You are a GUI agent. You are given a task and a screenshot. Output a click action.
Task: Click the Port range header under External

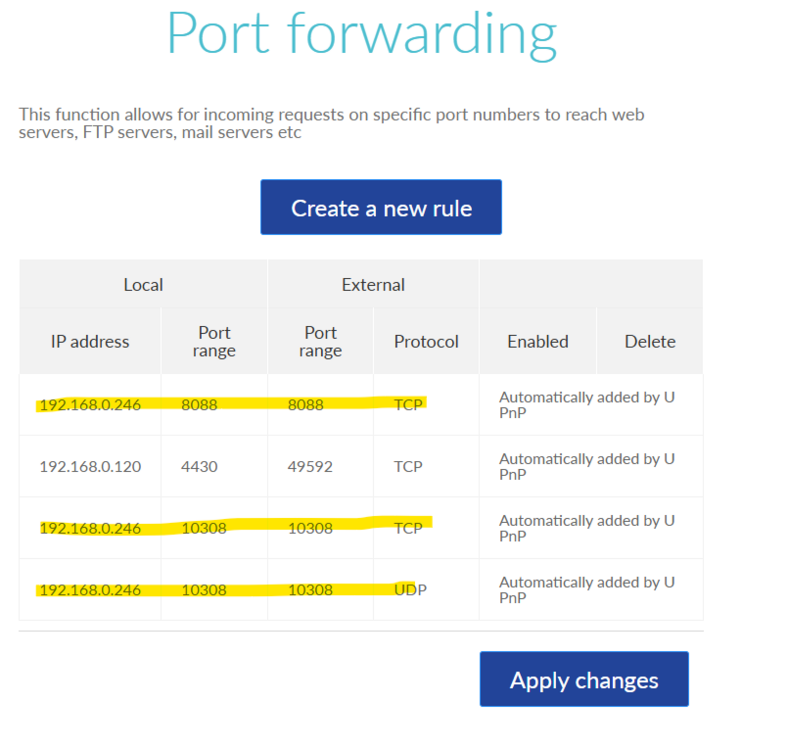320,341
